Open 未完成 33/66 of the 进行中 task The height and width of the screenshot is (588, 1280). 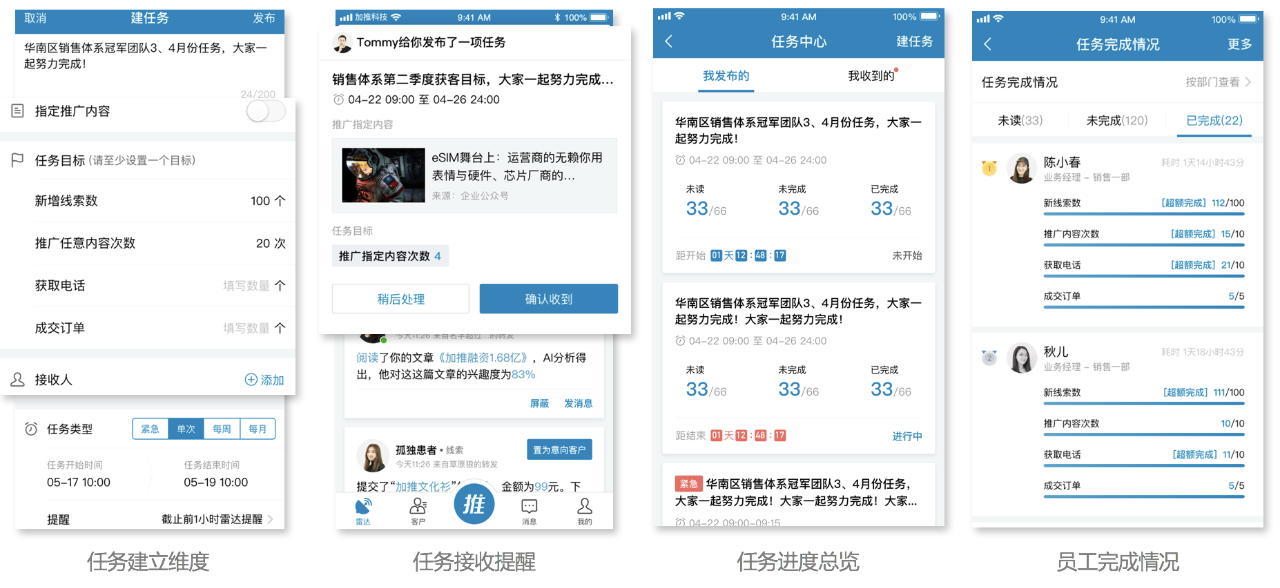[x=798, y=382]
